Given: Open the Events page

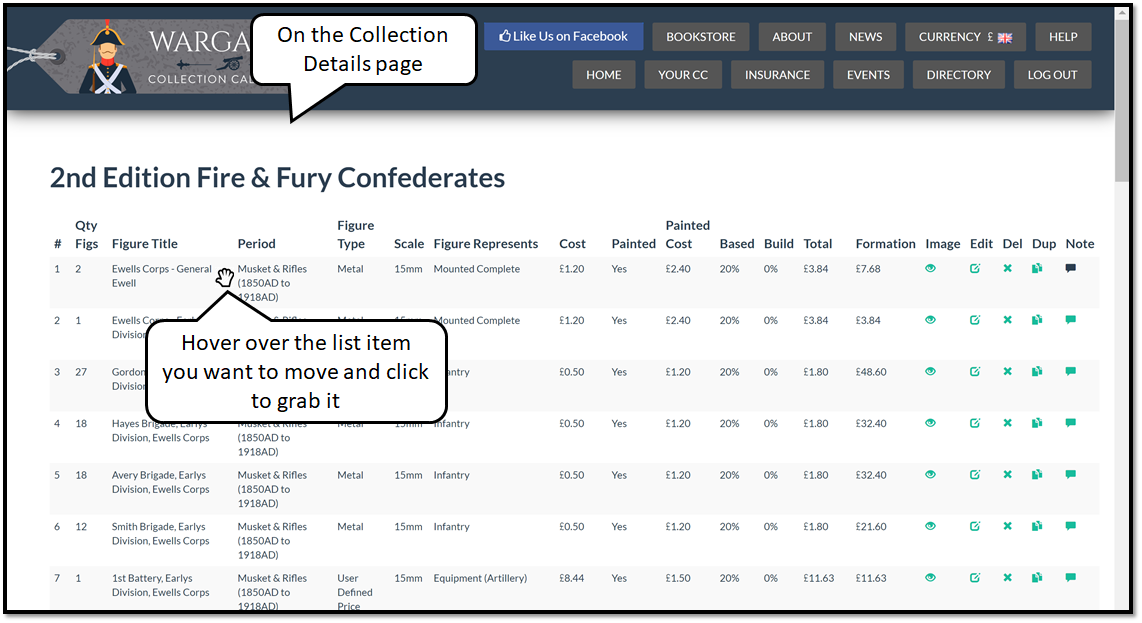Looking at the screenshot, I should (868, 74).
